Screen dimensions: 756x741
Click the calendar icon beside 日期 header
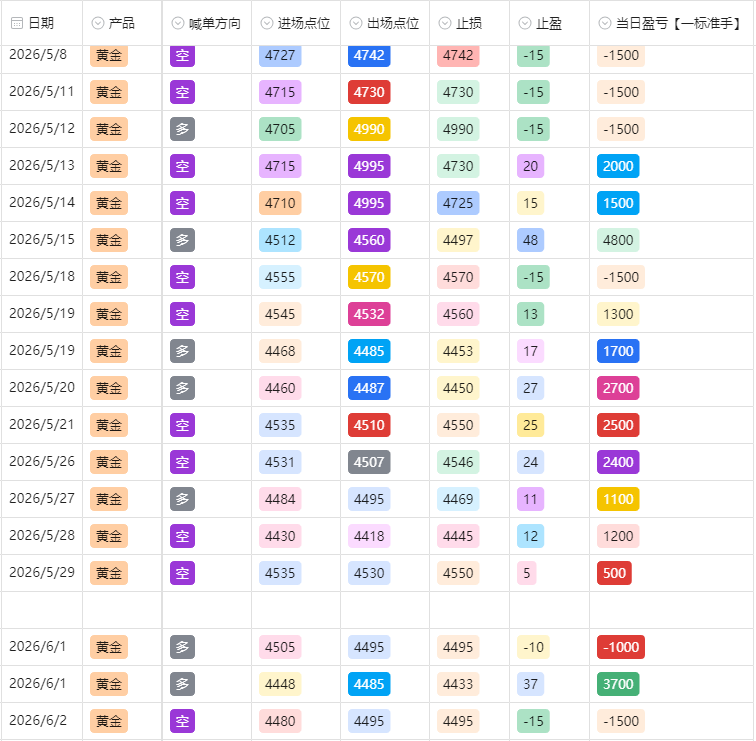coord(17,23)
